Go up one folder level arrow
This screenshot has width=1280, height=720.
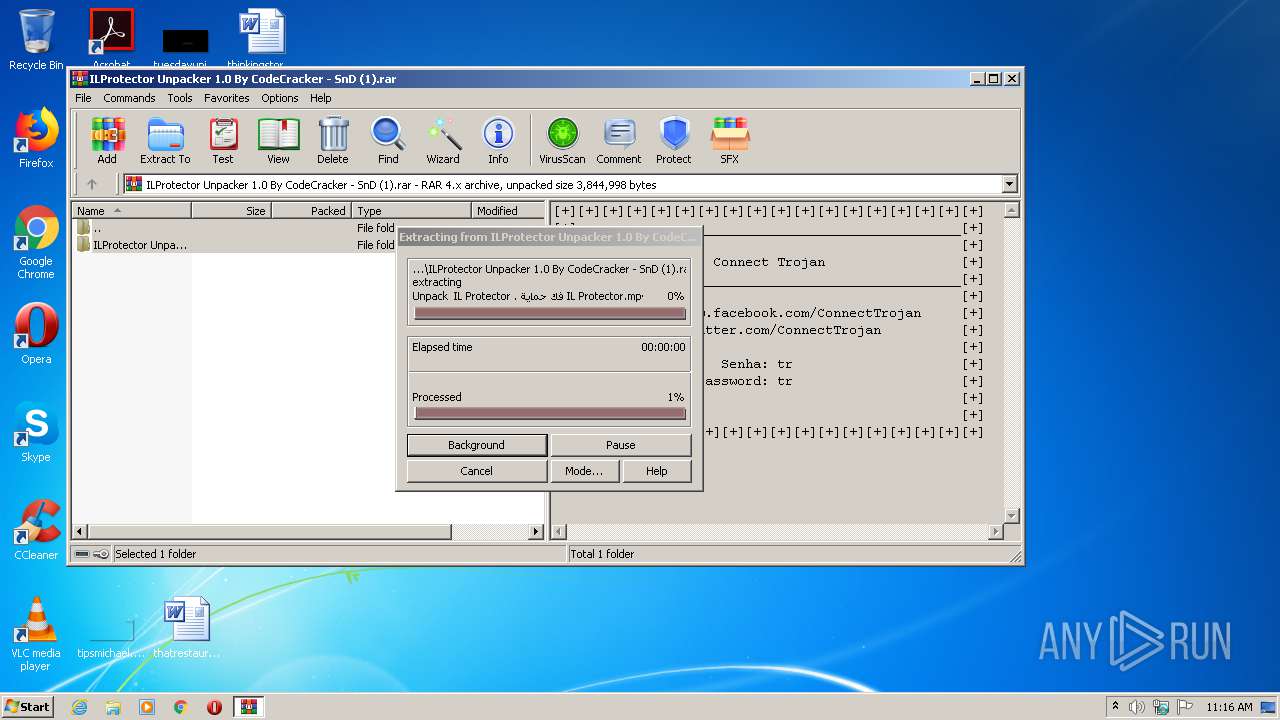pyautogui.click(x=92, y=184)
